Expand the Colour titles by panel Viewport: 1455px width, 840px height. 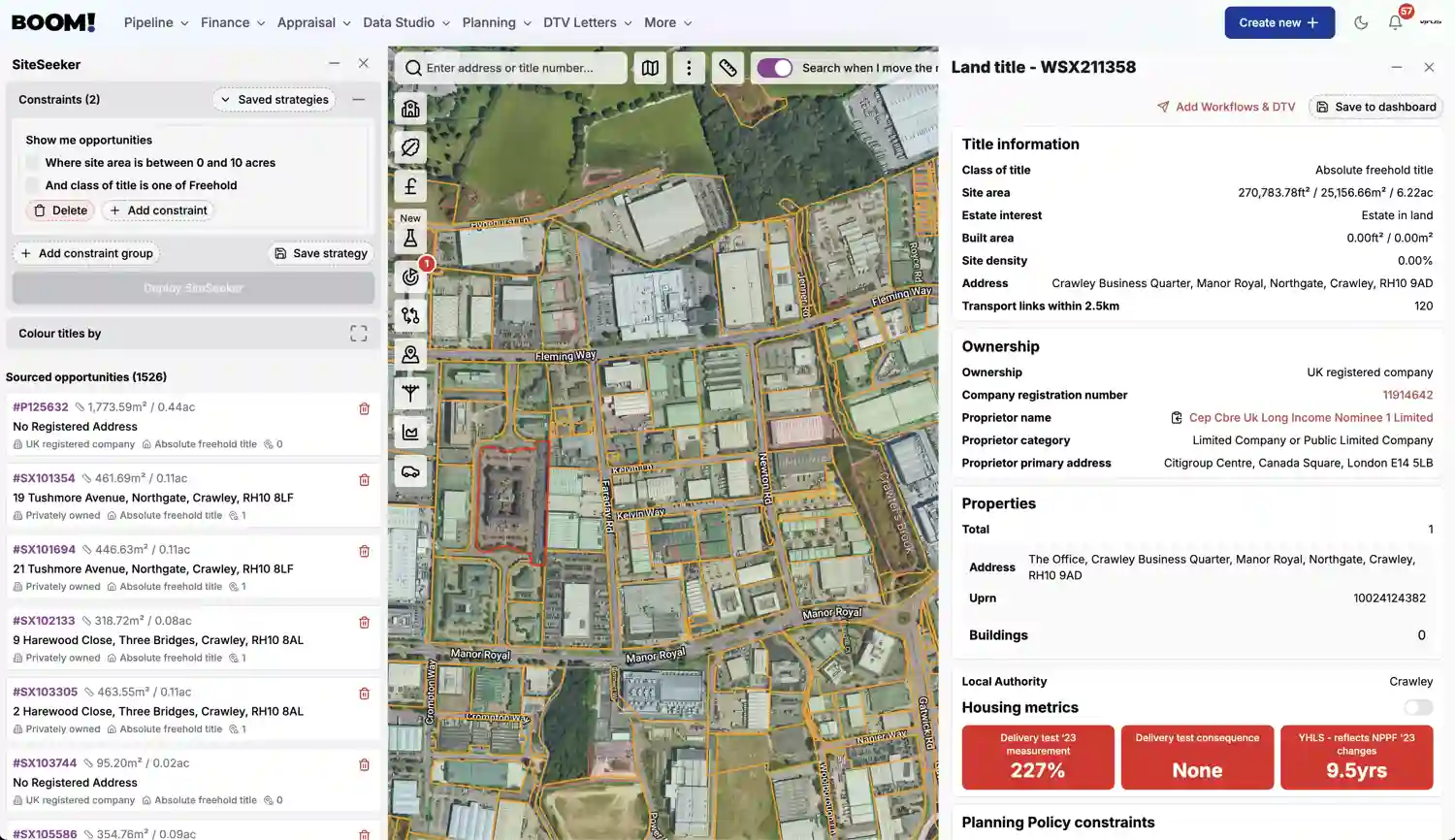pyautogui.click(x=358, y=334)
